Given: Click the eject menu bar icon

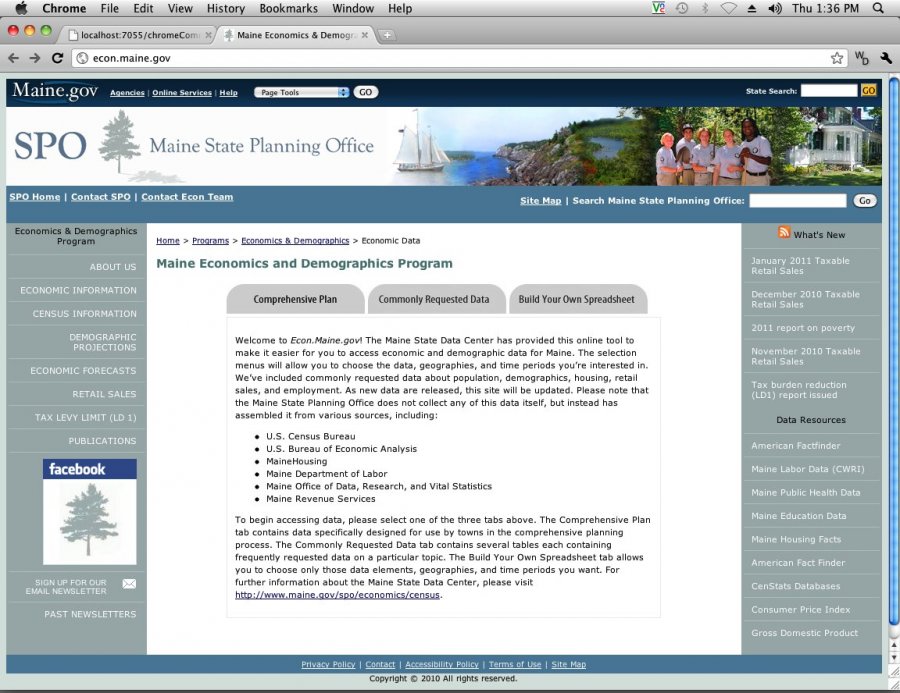Looking at the screenshot, I should [751, 9].
